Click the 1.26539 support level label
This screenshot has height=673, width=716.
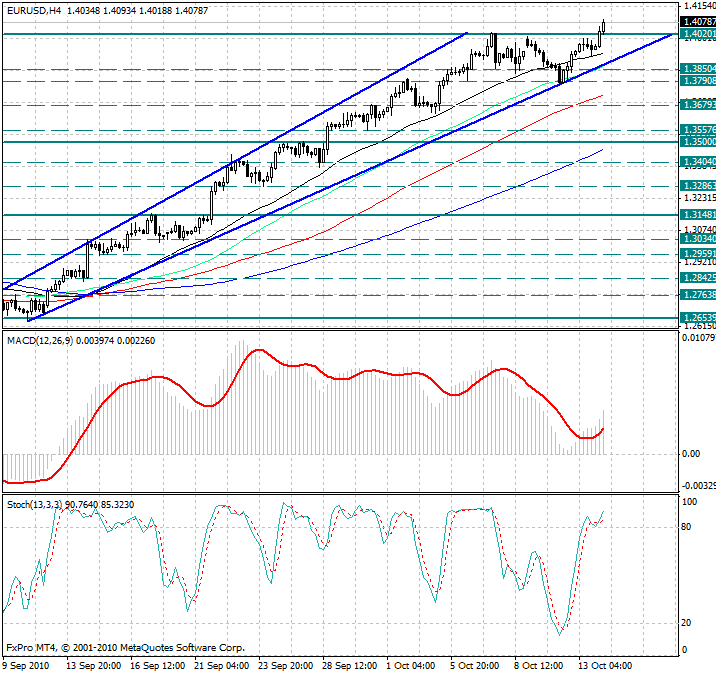pos(698,317)
